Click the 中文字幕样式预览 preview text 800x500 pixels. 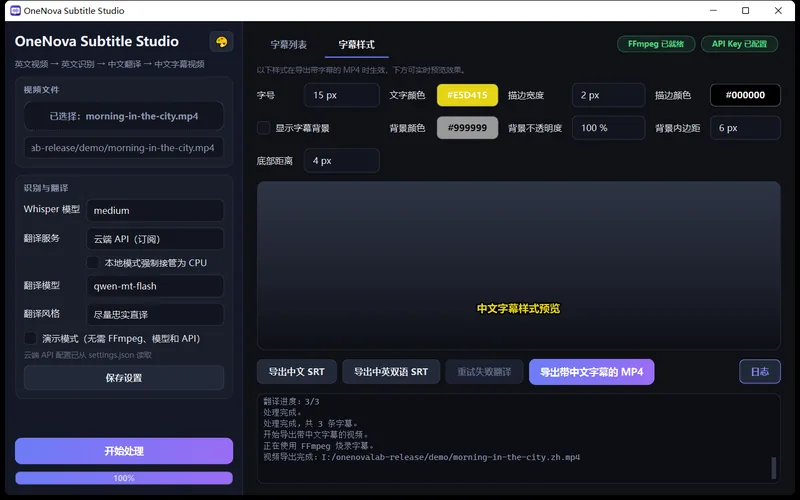[x=518, y=309]
